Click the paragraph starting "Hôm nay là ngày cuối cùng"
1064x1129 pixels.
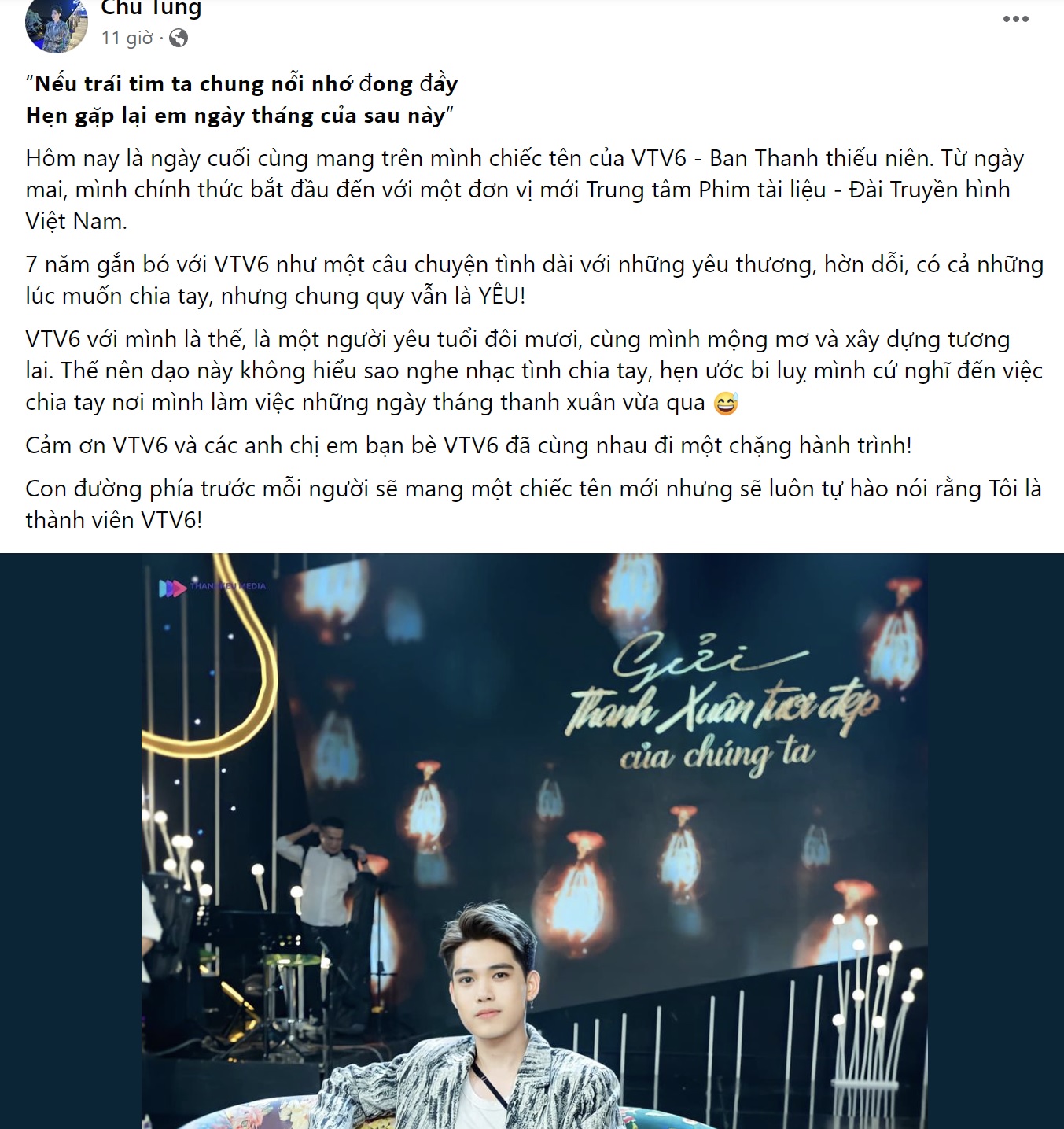click(x=525, y=190)
